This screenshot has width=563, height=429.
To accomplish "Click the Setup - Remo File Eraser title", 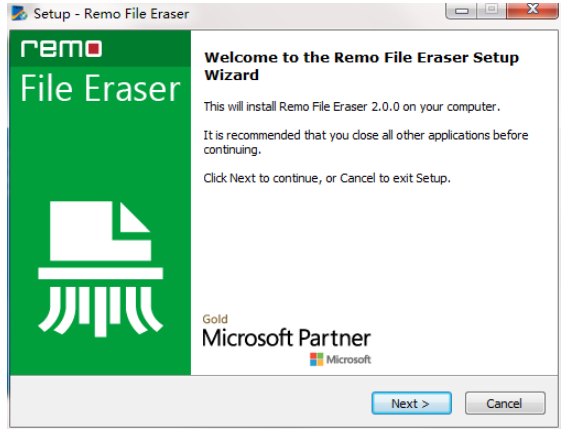I will pos(111,14).
